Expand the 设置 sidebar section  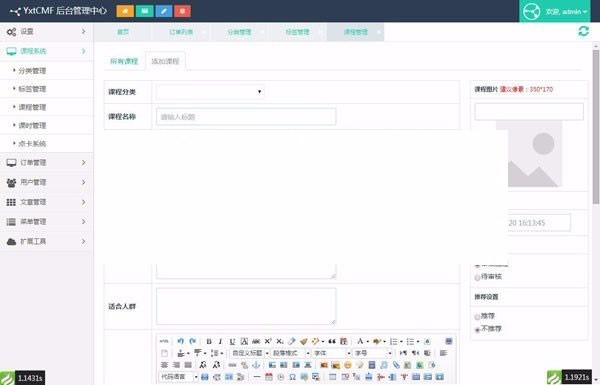pos(46,32)
